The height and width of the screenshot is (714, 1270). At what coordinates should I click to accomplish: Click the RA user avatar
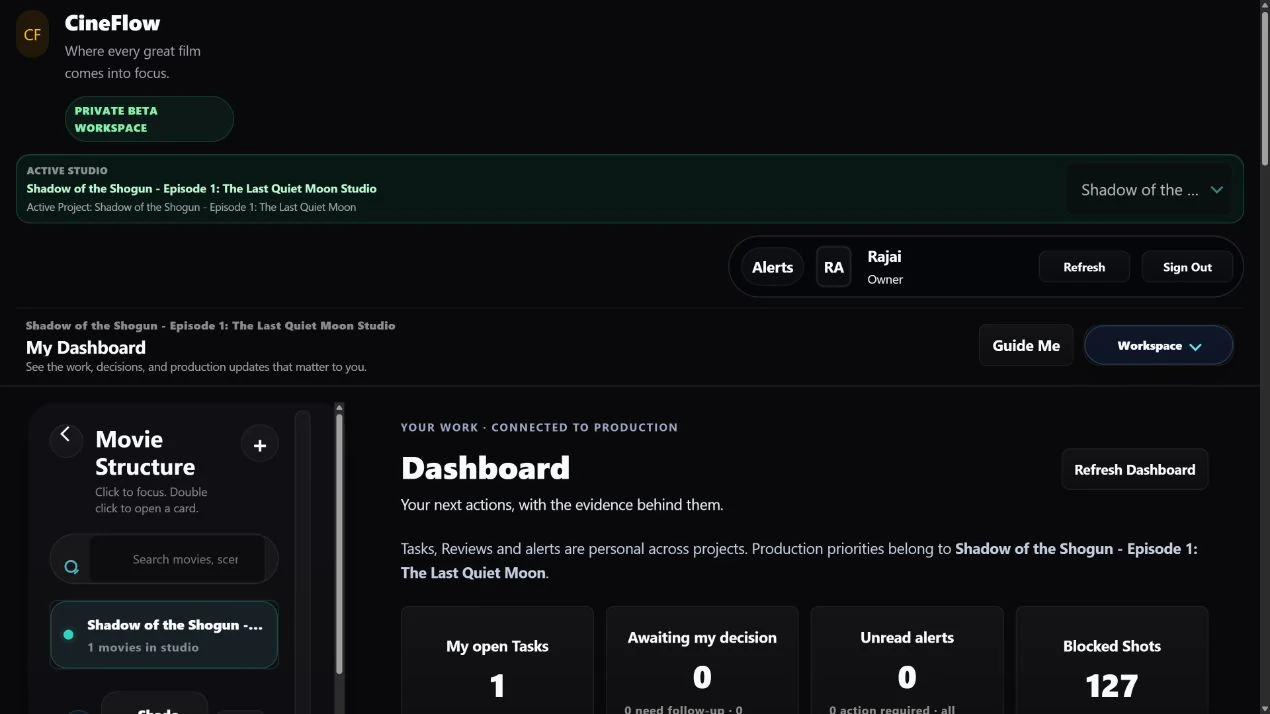coord(834,267)
